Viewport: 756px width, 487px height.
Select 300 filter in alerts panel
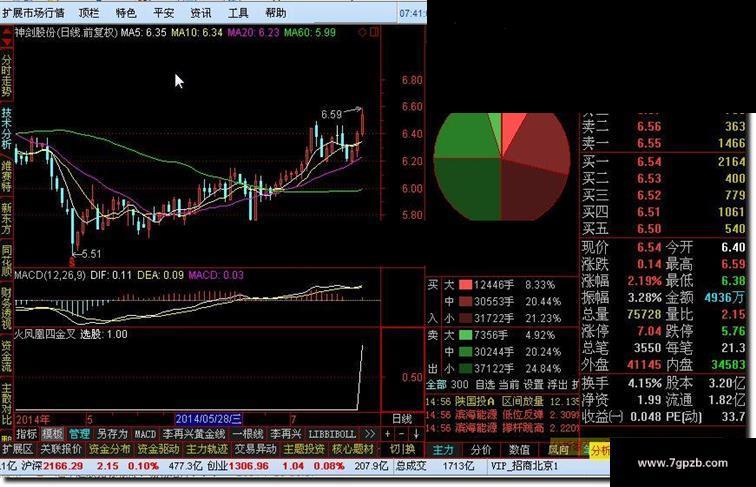click(x=459, y=385)
